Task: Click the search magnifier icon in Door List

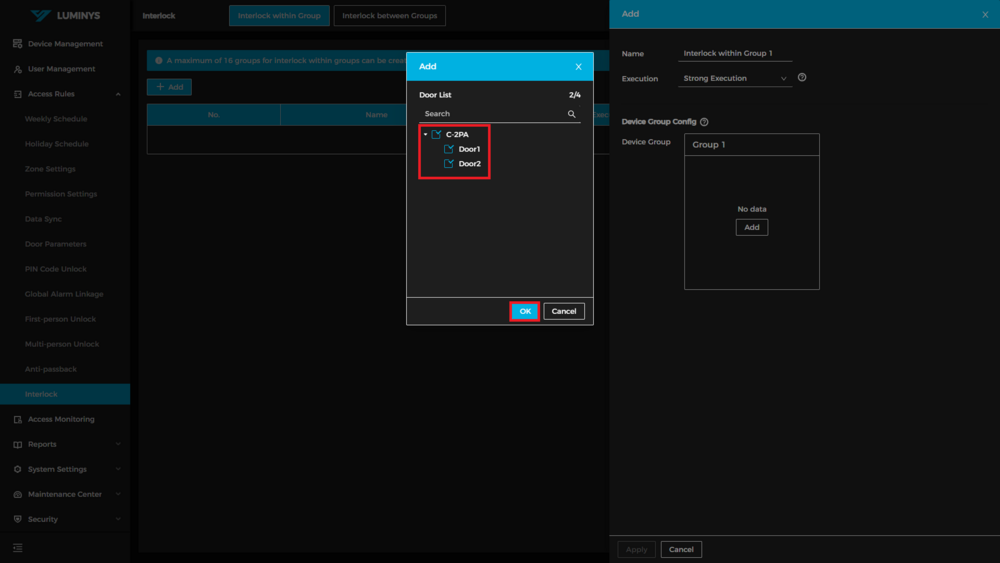Action: [x=572, y=114]
